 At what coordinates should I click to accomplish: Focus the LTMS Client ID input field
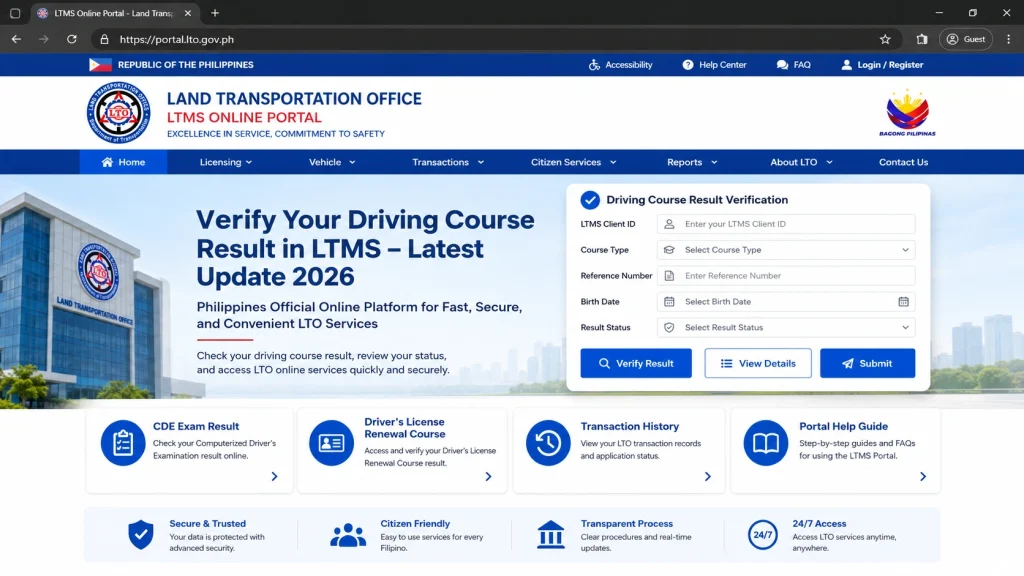pos(786,224)
